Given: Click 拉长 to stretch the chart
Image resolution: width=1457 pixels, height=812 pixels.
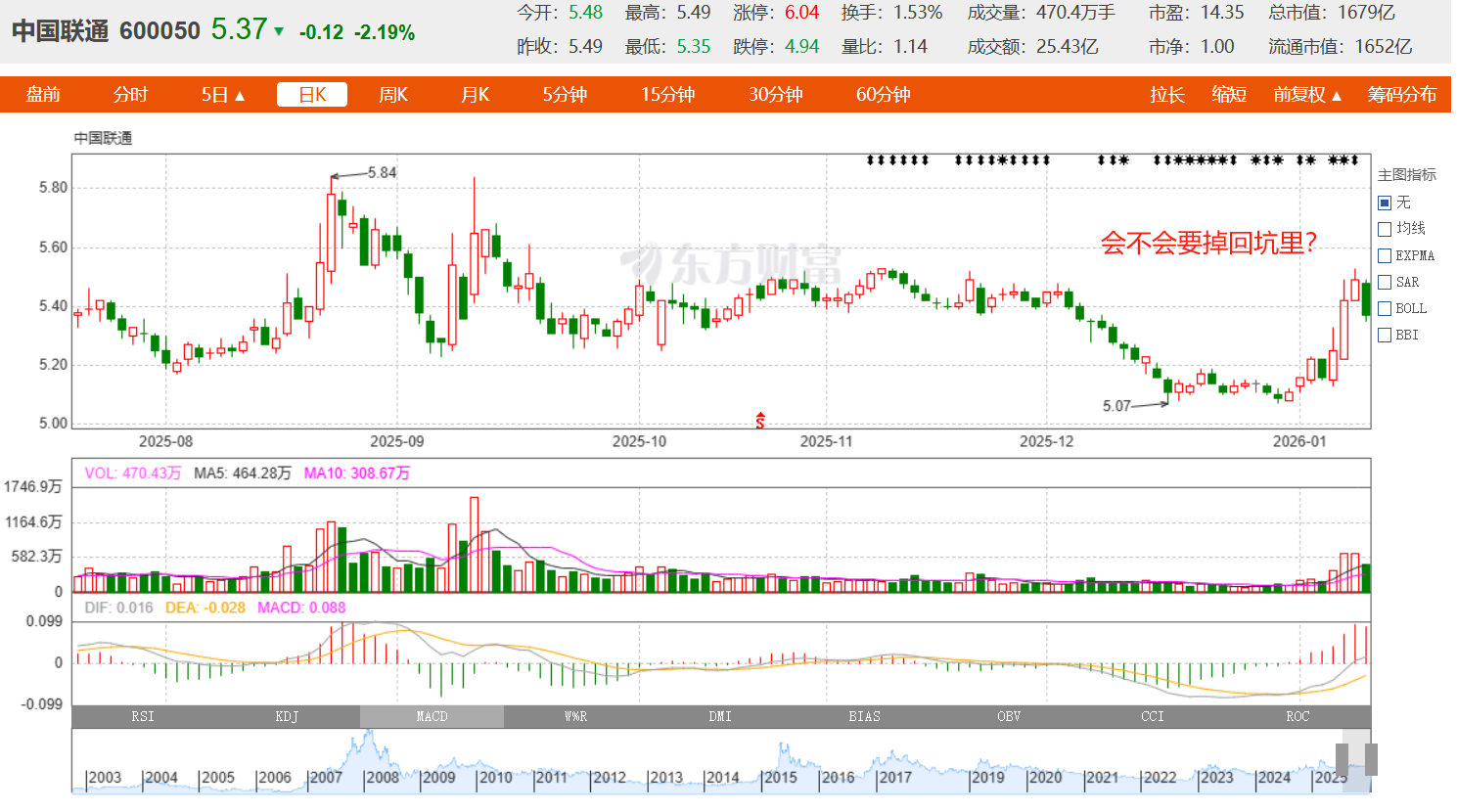Looking at the screenshot, I should pos(1167,95).
